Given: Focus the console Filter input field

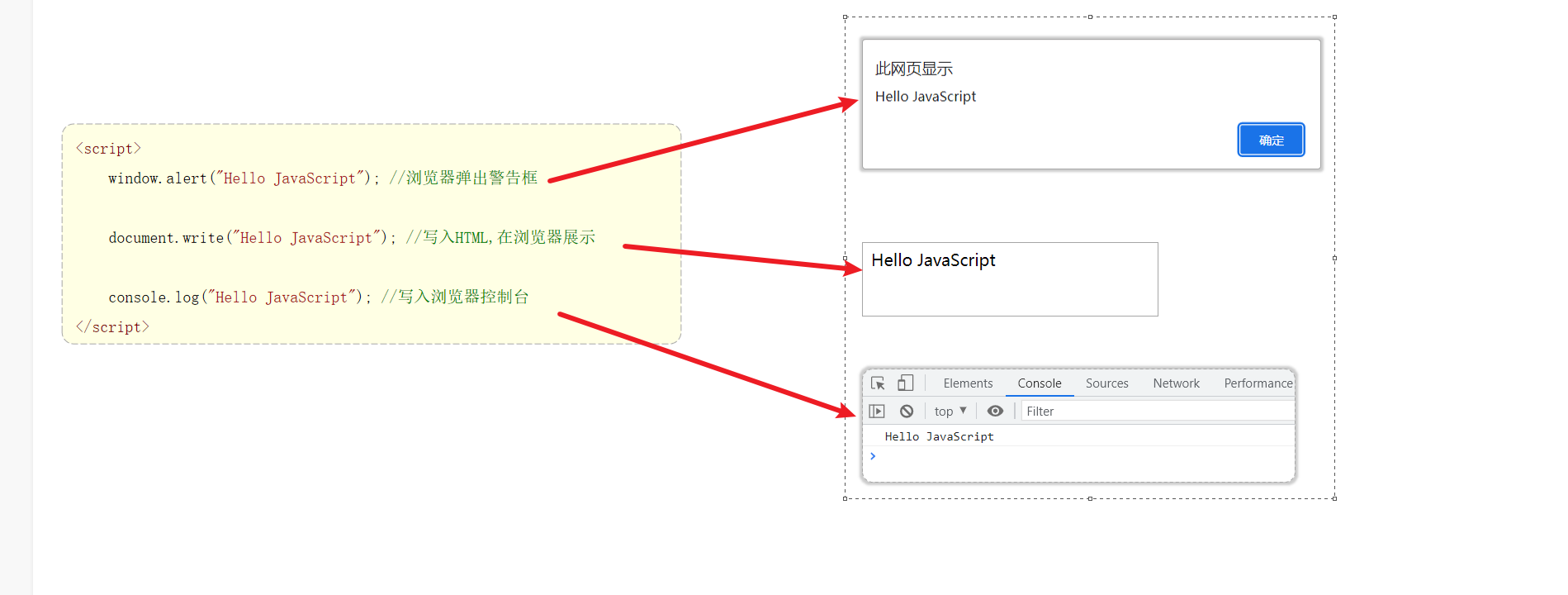Looking at the screenshot, I should pyautogui.click(x=1158, y=411).
